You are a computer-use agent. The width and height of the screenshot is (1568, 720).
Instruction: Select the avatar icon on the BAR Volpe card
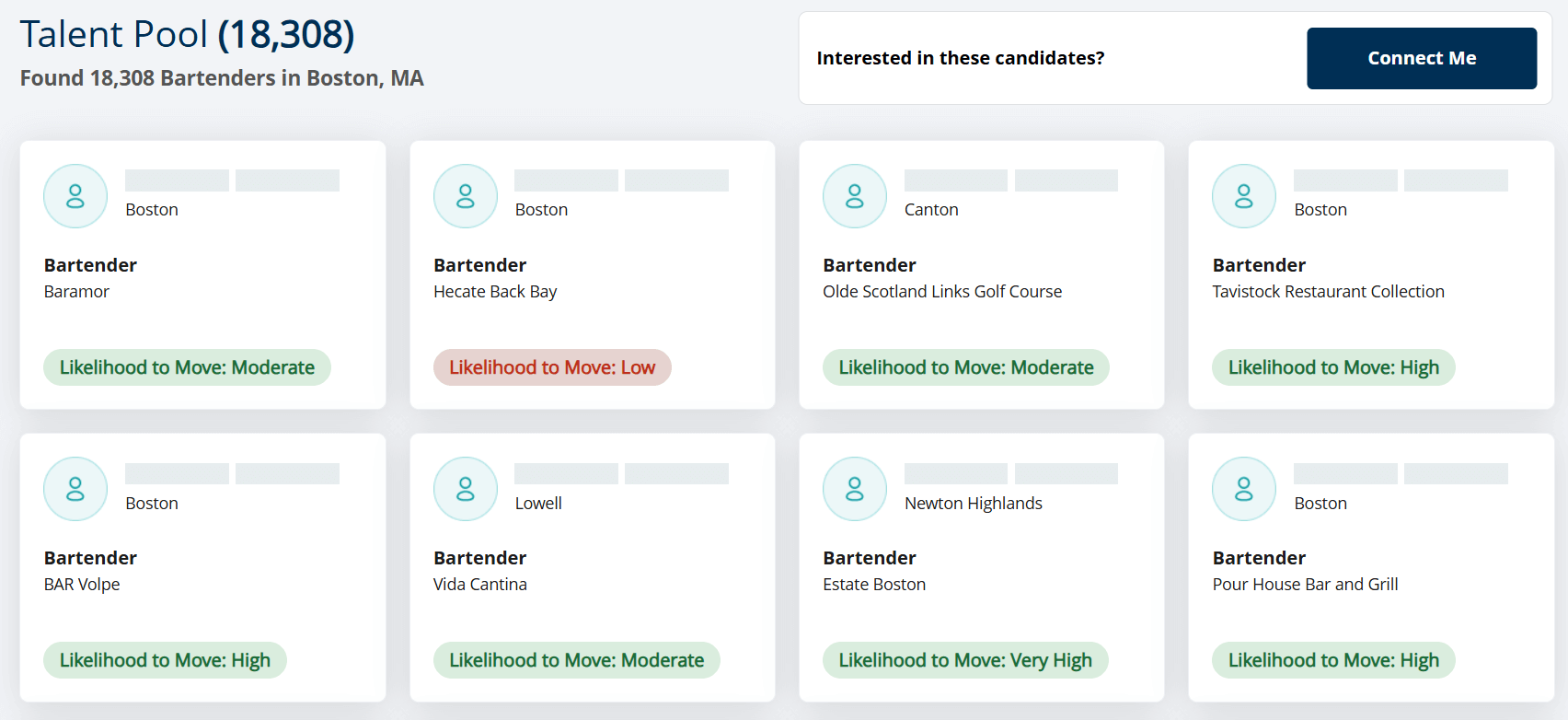point(75,489)
